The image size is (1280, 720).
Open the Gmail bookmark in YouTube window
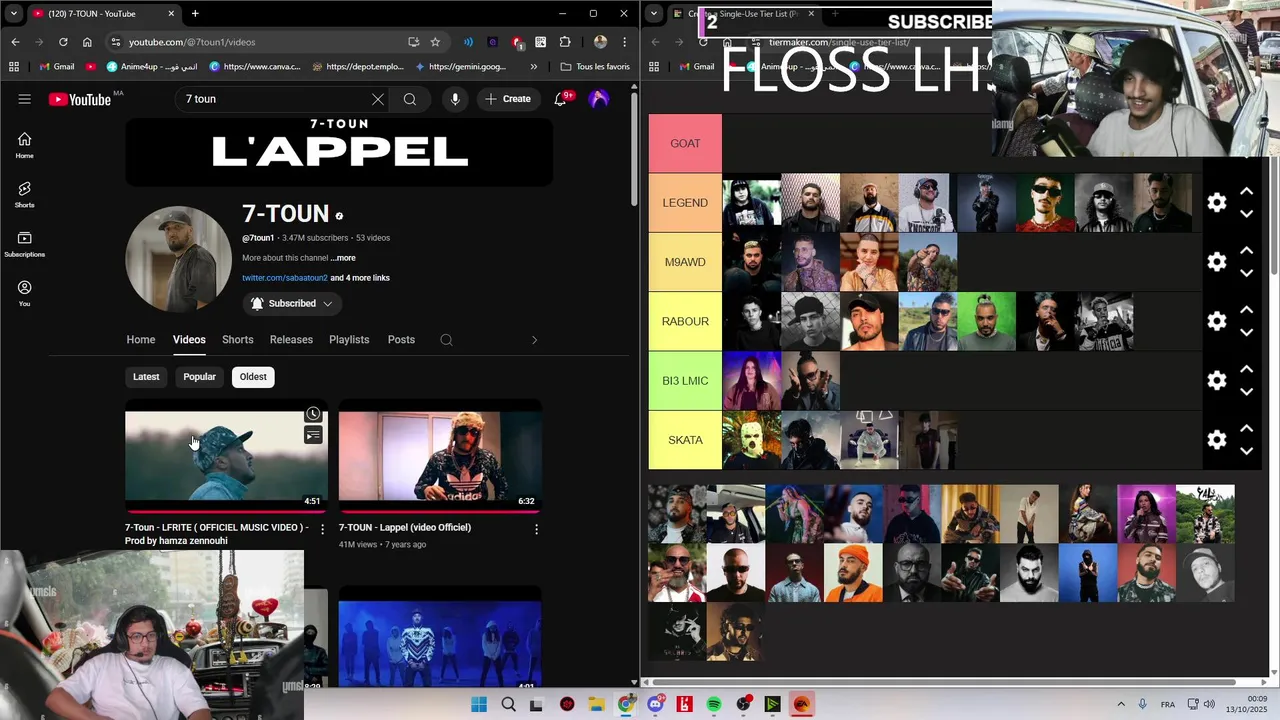click(56, 67)
